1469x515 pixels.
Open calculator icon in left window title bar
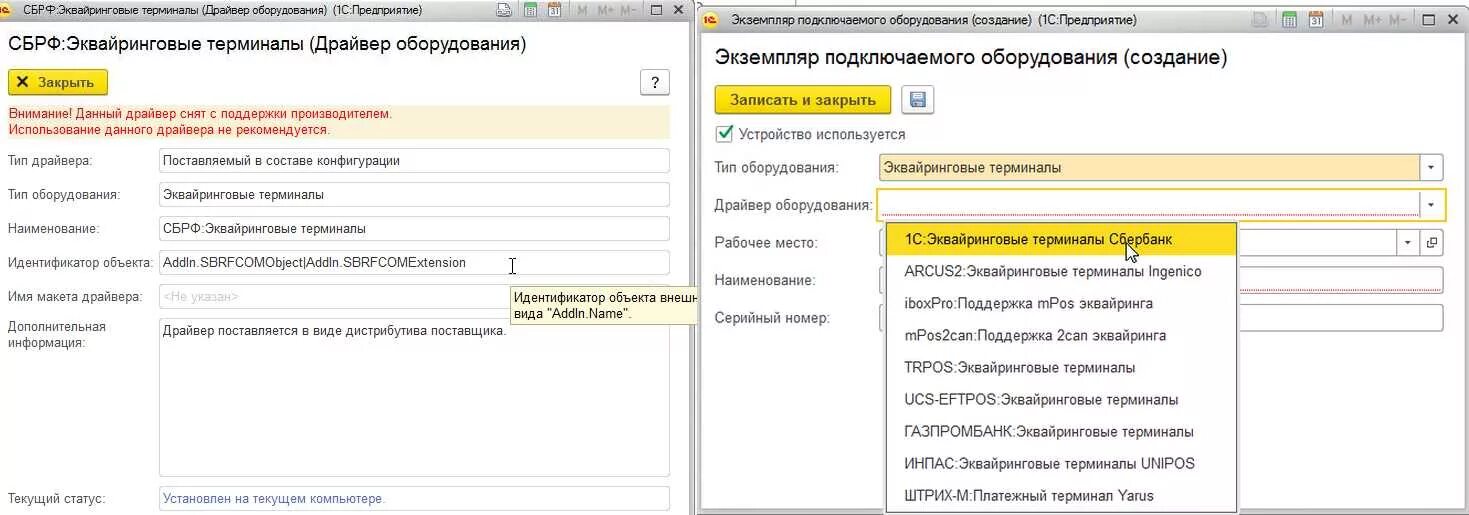click(x=530, y=10)
